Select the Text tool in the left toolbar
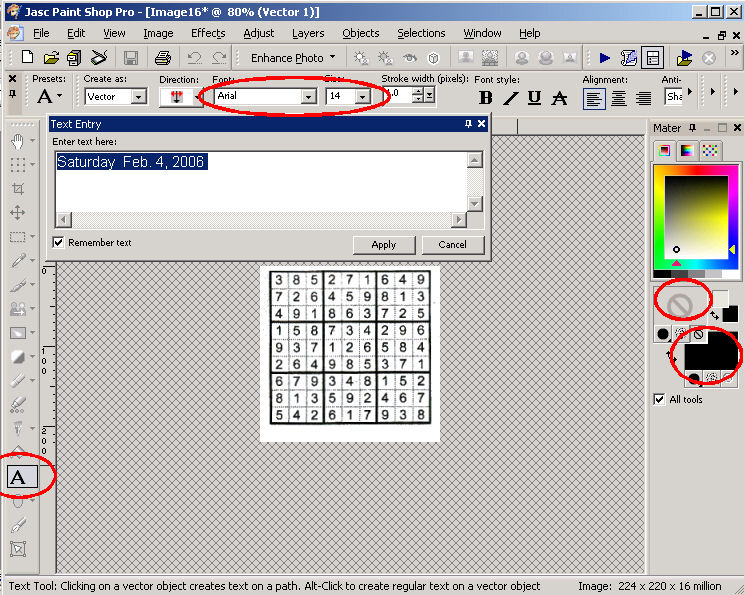This screenshot has height=595, width=745. [19, 477]
